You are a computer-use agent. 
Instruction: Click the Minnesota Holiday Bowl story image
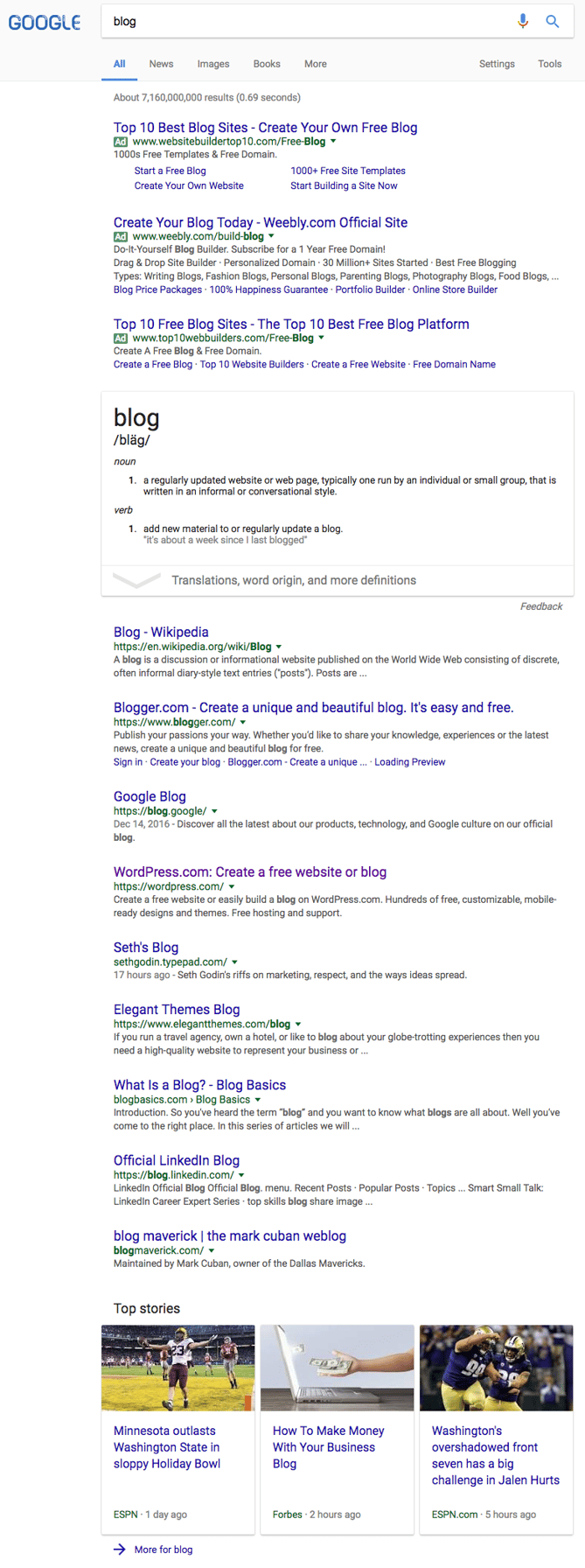click(x=178, y=1368)
